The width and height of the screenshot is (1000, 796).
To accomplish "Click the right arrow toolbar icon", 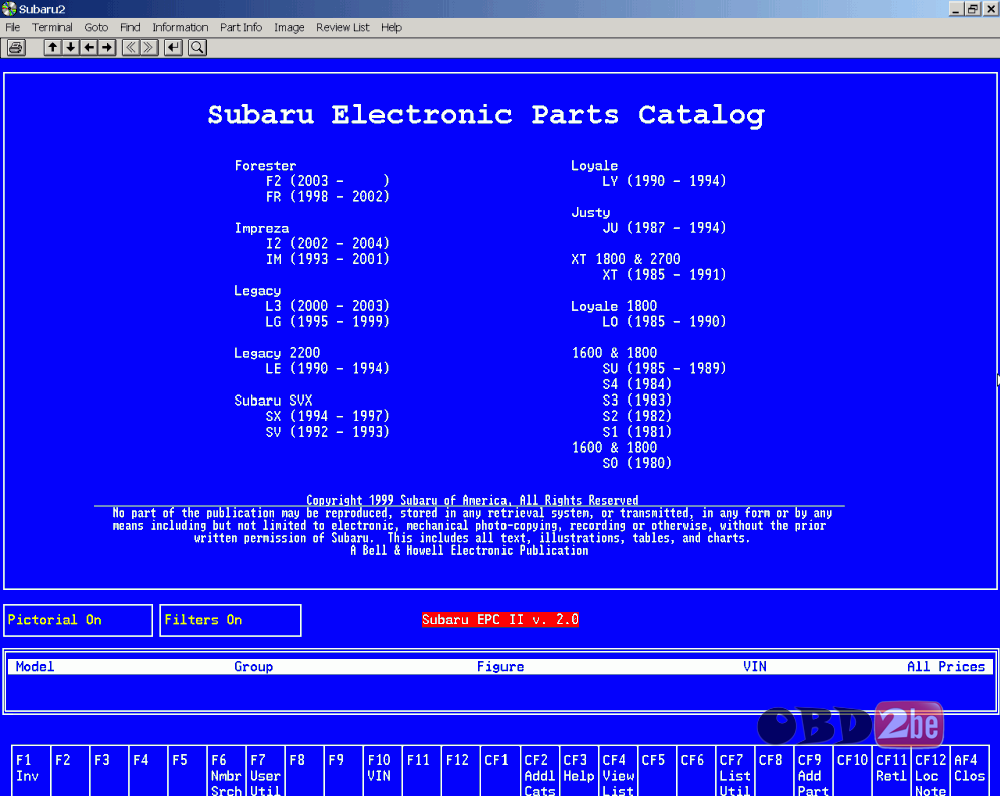I will (107, 48).
